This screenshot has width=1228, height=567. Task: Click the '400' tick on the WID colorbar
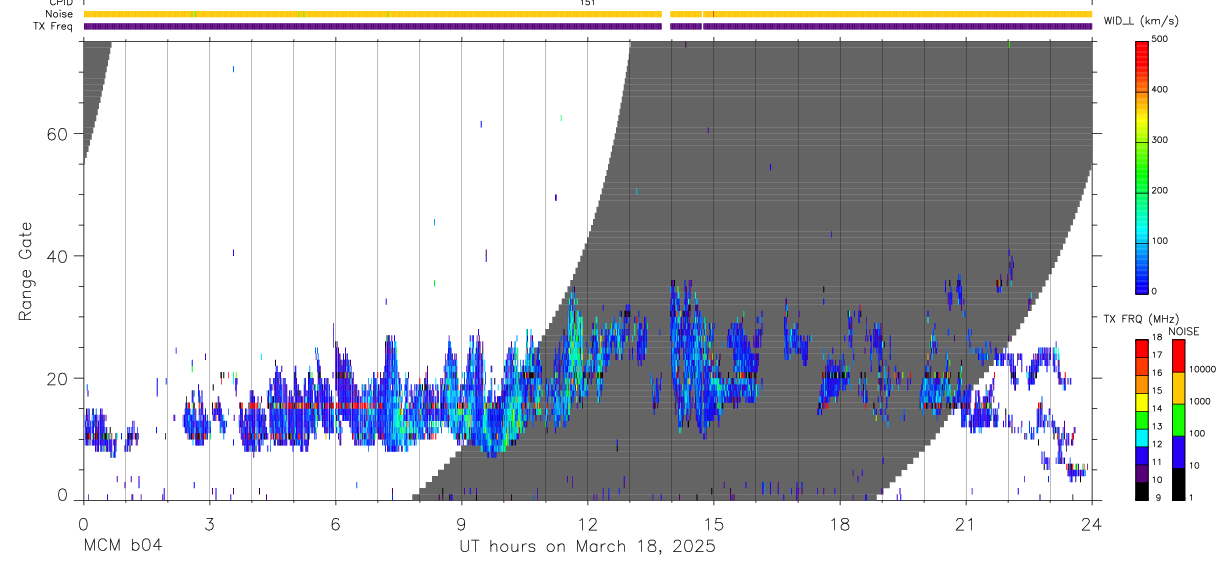click(1161, 89)
